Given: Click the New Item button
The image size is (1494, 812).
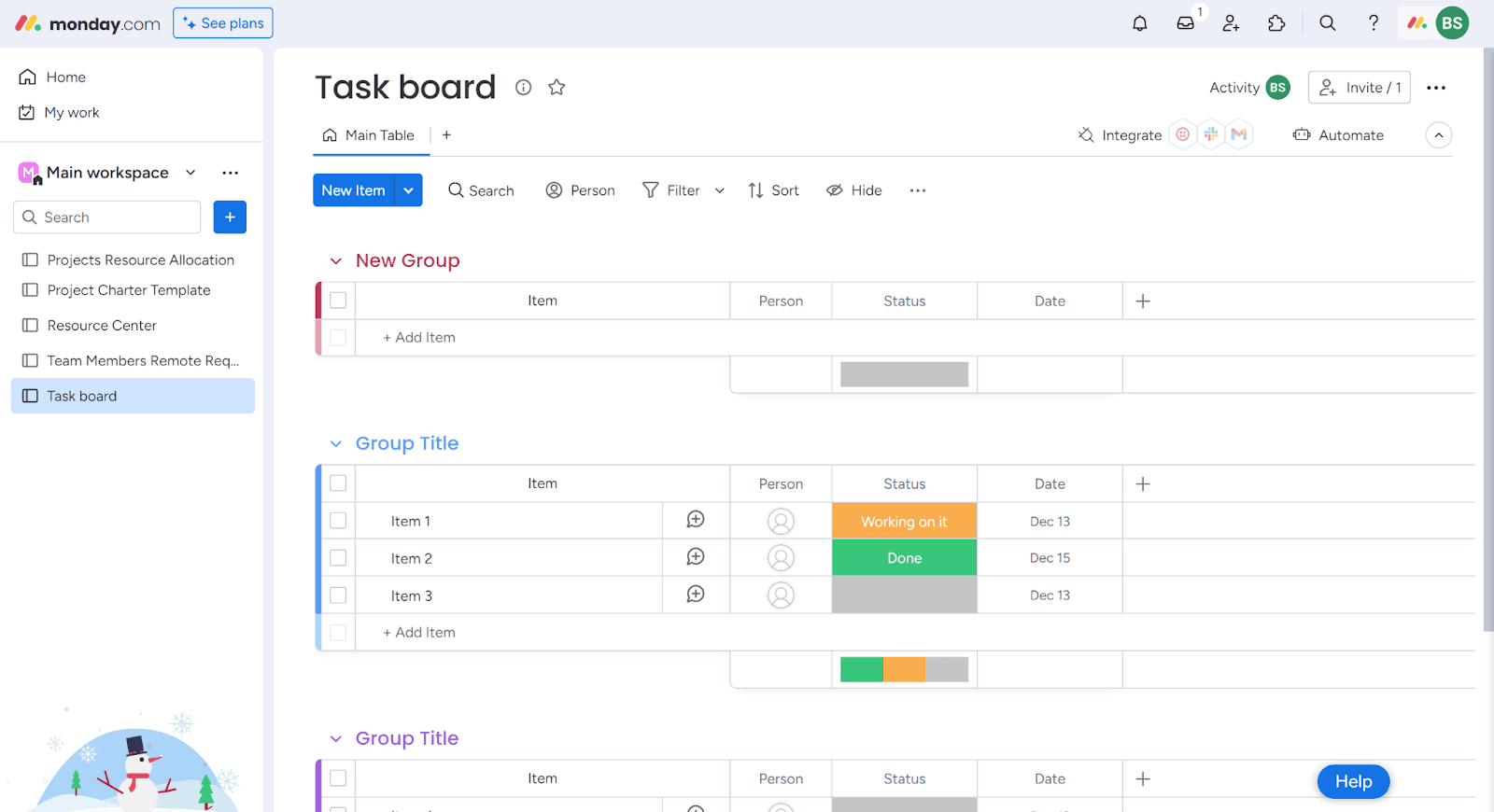Looking at the screenshot, I should pyautogui.click(x=354, y=190).
